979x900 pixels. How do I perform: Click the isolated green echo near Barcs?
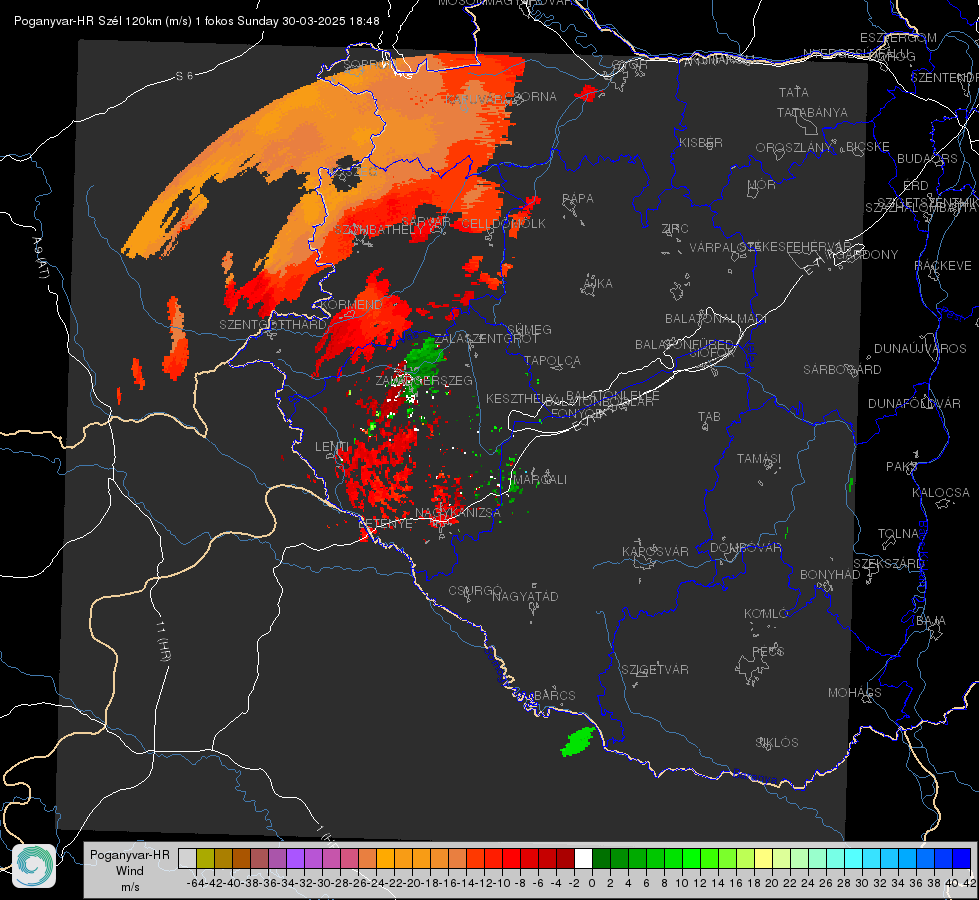(x=578, y=742)
